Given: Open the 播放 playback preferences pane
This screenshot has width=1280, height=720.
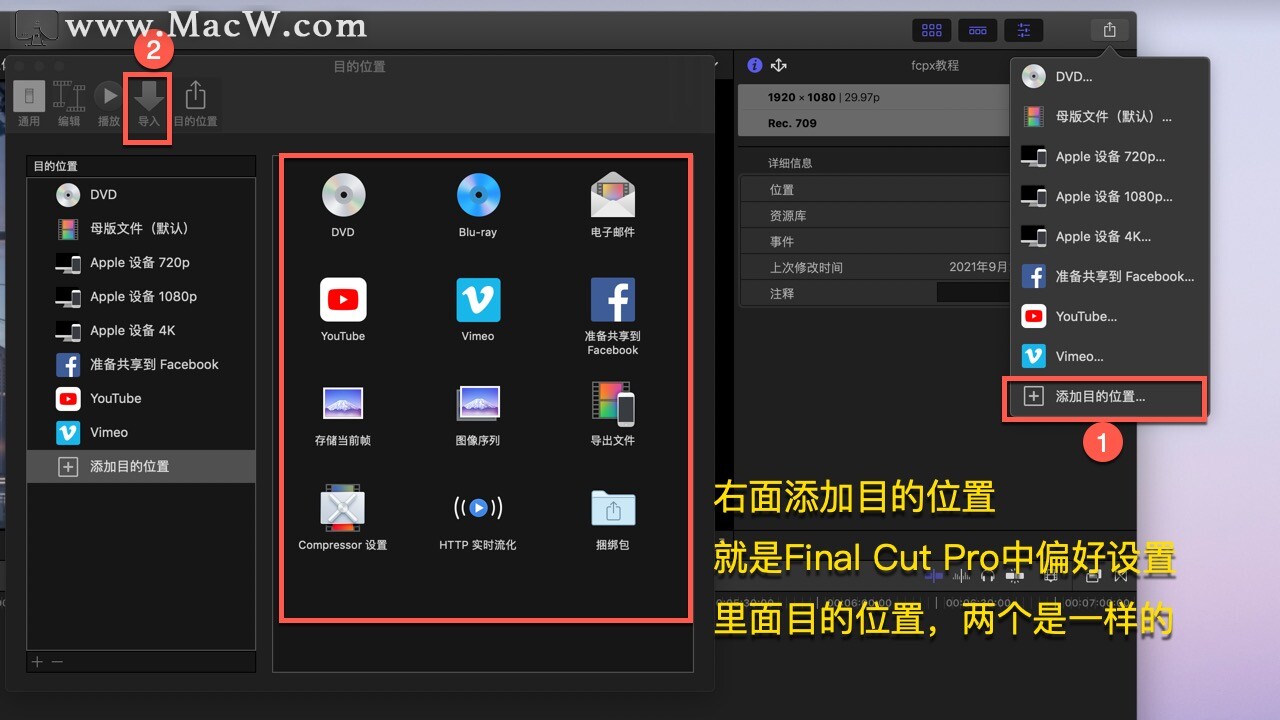Looking at the screenshot, I should [x=109, y=104].
